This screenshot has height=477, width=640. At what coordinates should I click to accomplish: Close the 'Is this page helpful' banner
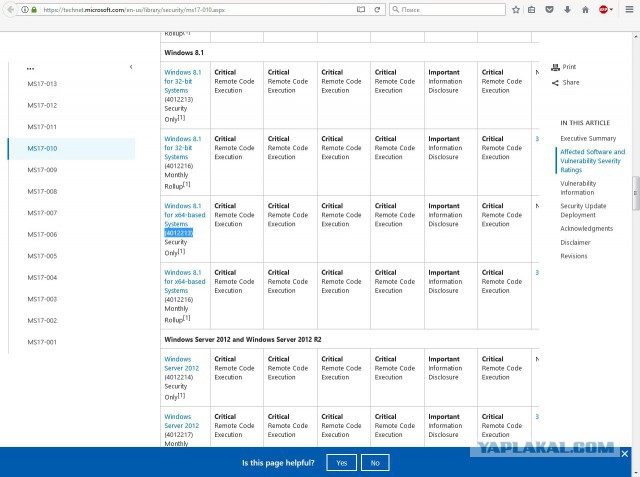pyautogui.click(x=624, y=454)
